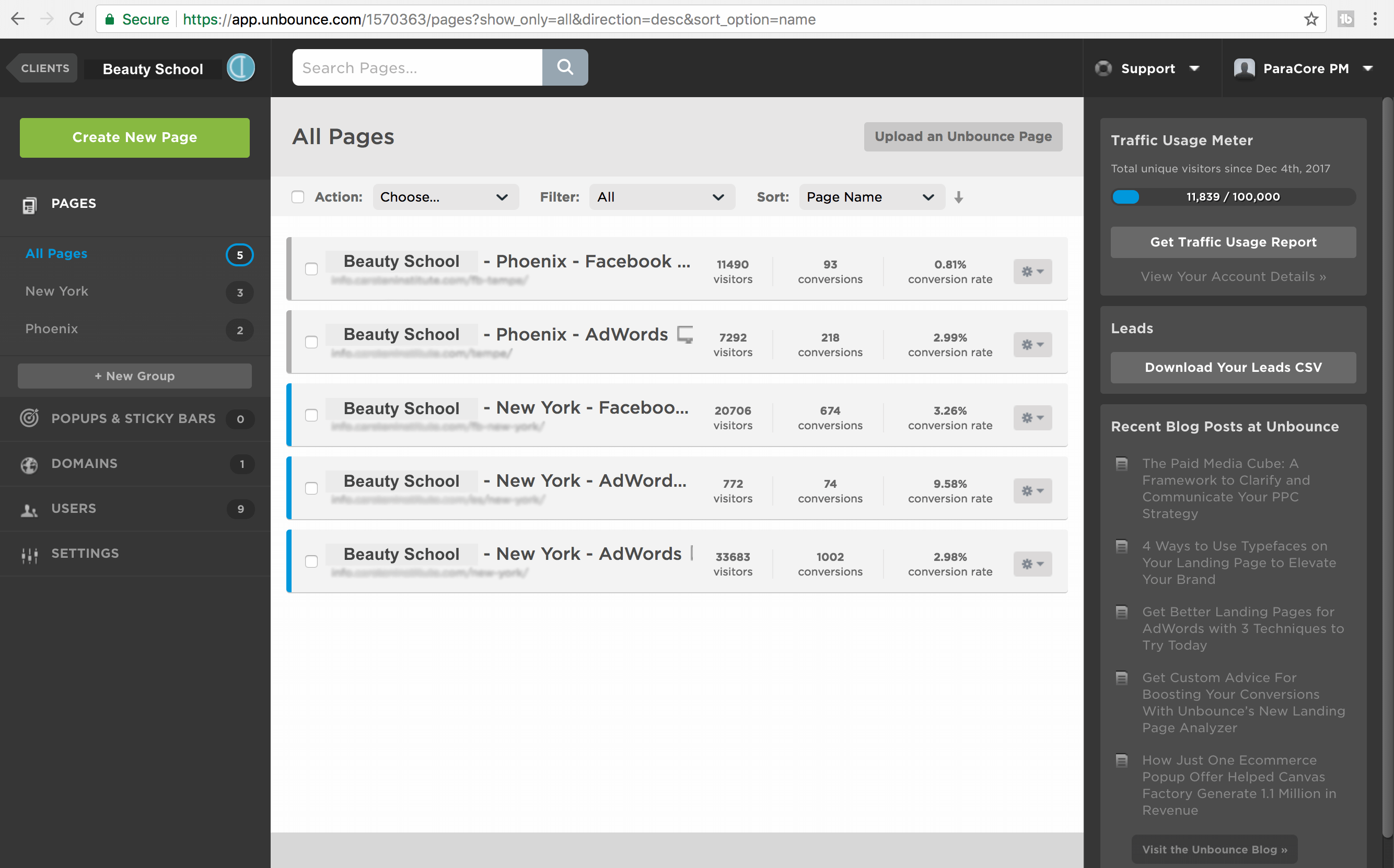Open Popups & Sticky Bars section
Viewport: 1394px width, 868px height.
pos(135,418)
